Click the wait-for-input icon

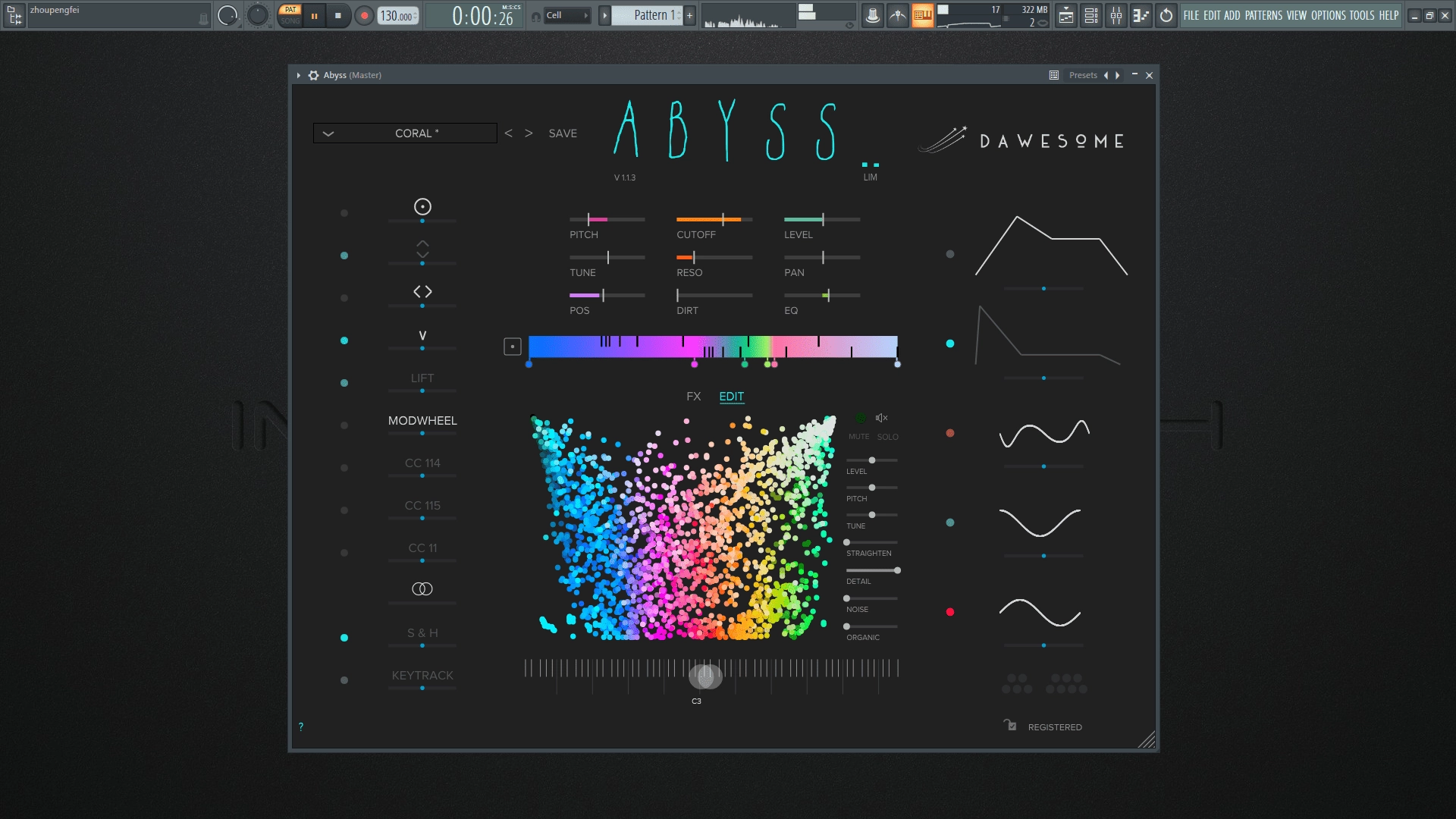pyautogui.click(x=898, y=15)
